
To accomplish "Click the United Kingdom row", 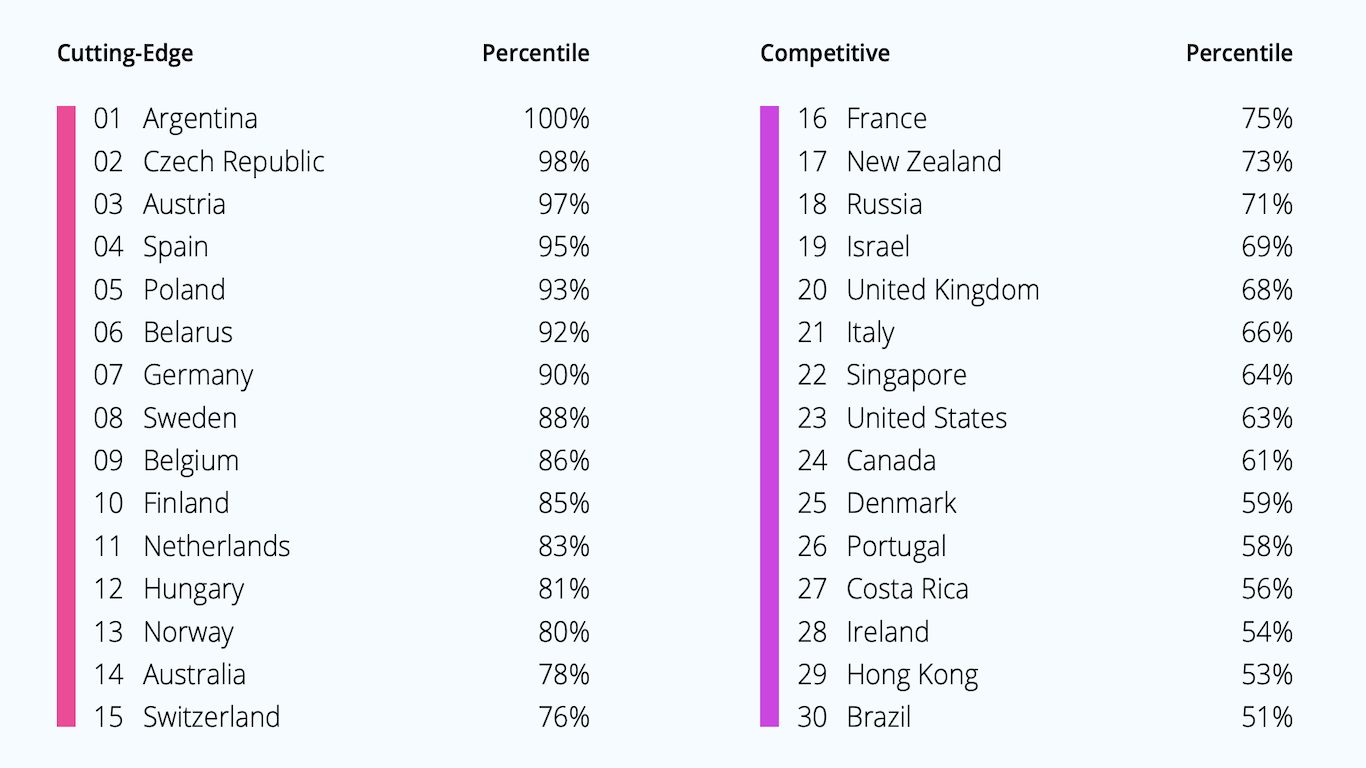I will [1045, 290].
